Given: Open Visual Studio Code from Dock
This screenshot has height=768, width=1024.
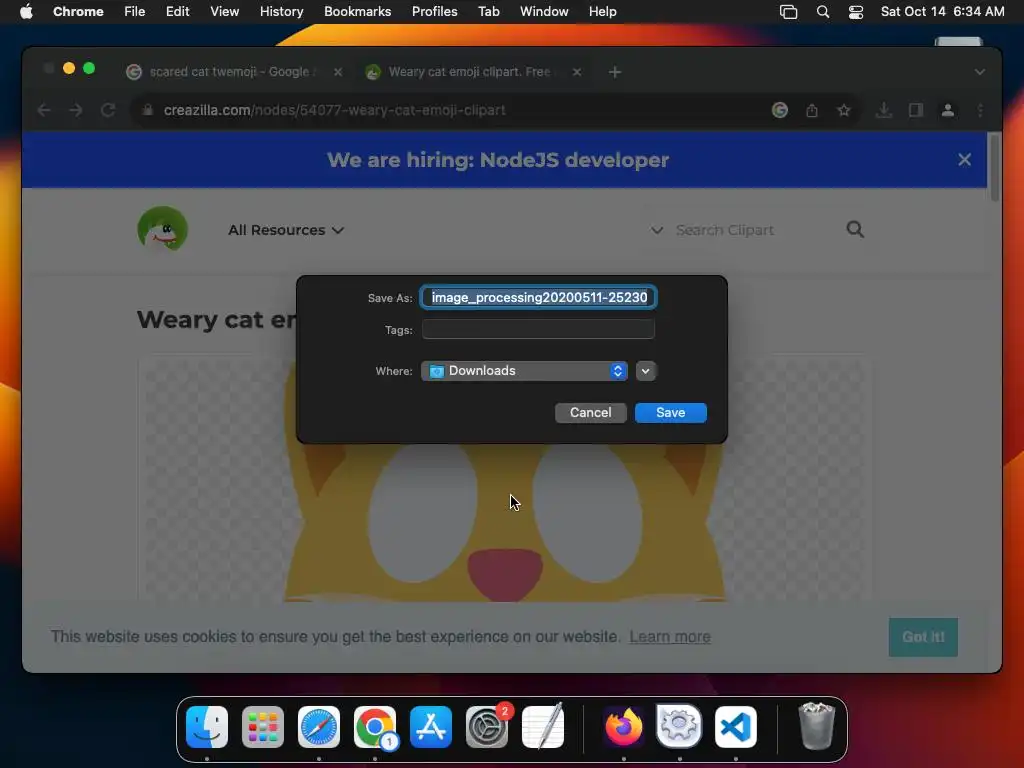Looking at the screenshot, I should pos(735,727).
